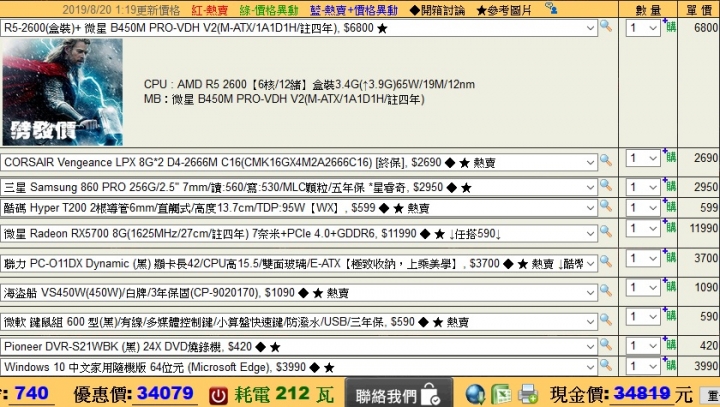Open the magnifier for the CORSAIR Vengeance LPX row

(606, 160)
